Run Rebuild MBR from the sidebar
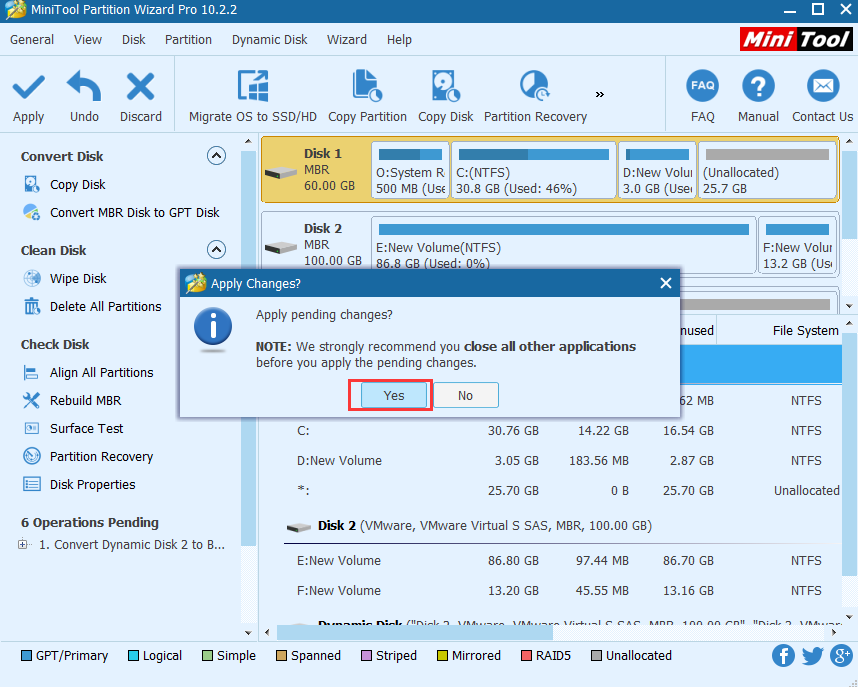858x687 pixels. [x=85, y=401]
